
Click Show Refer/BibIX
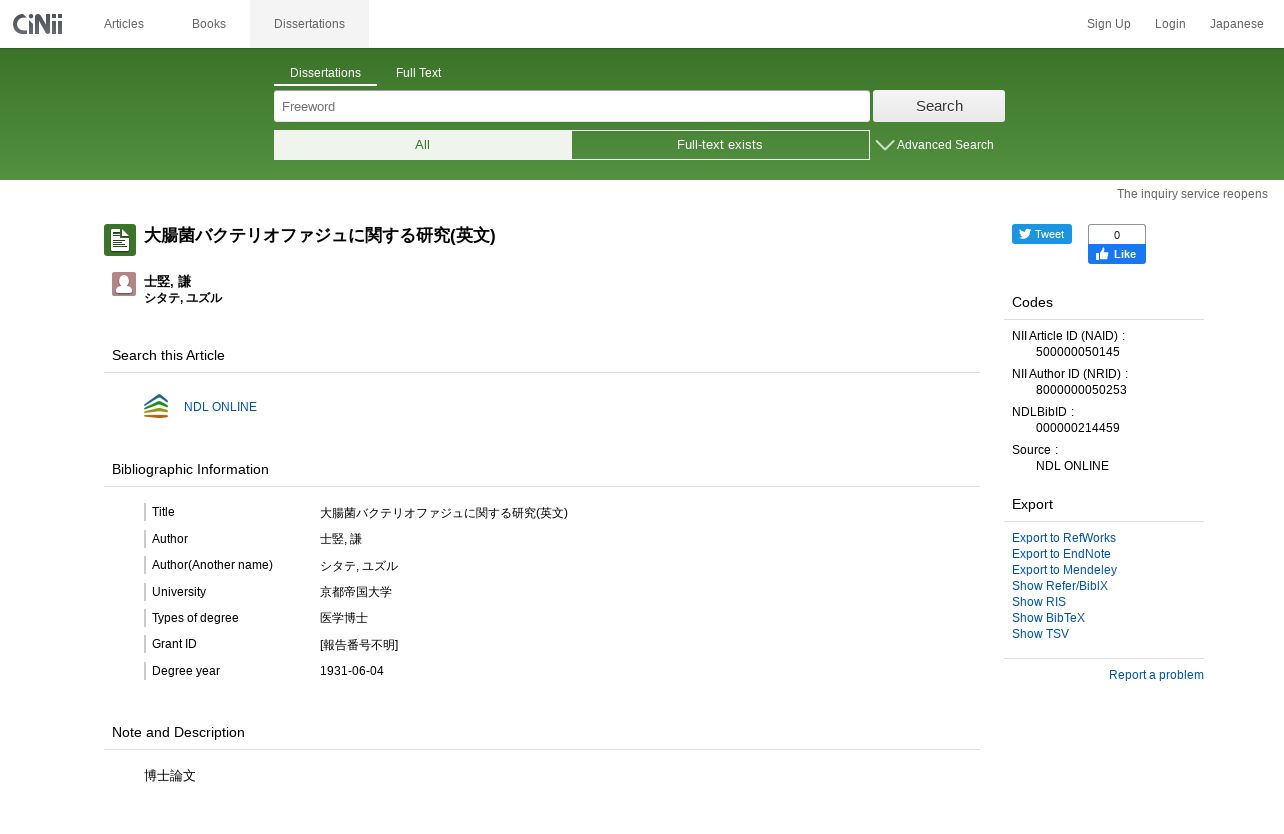tap(1060, 586)
